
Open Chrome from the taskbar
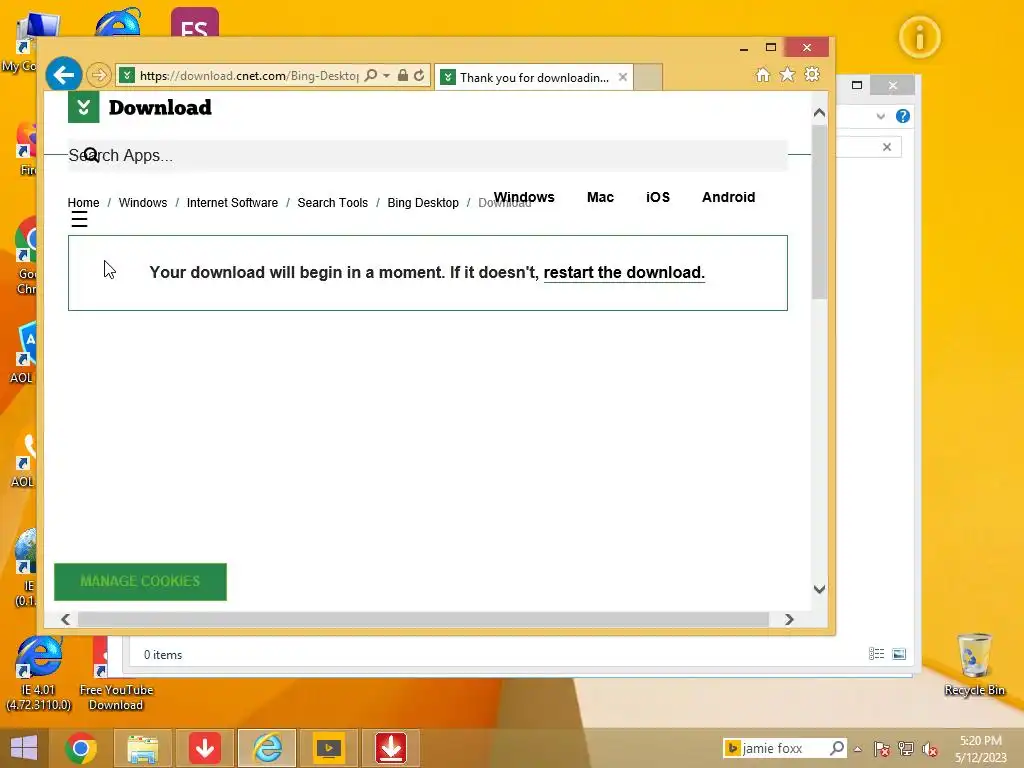point(81,748)
